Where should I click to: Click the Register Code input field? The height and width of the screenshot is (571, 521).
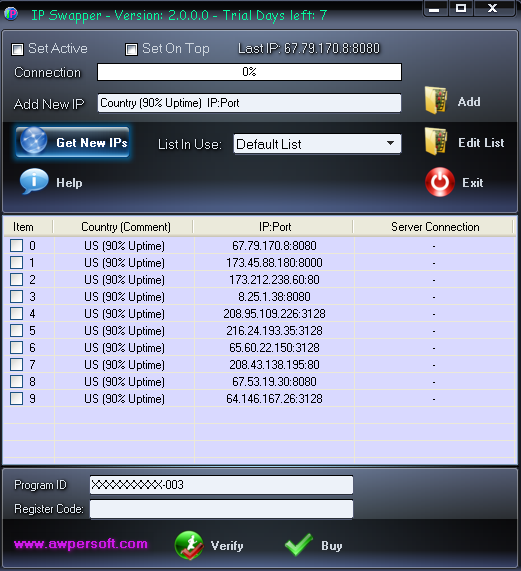pyautogui.click(x=221, y=509)
